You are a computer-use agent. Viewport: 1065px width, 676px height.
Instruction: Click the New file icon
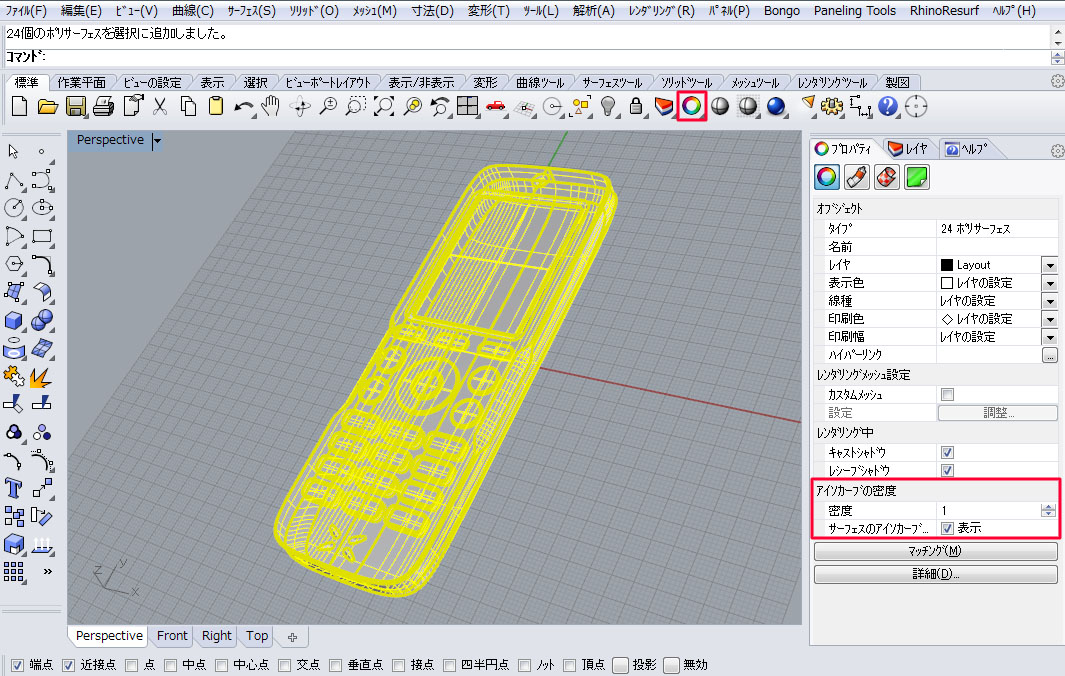20,107
